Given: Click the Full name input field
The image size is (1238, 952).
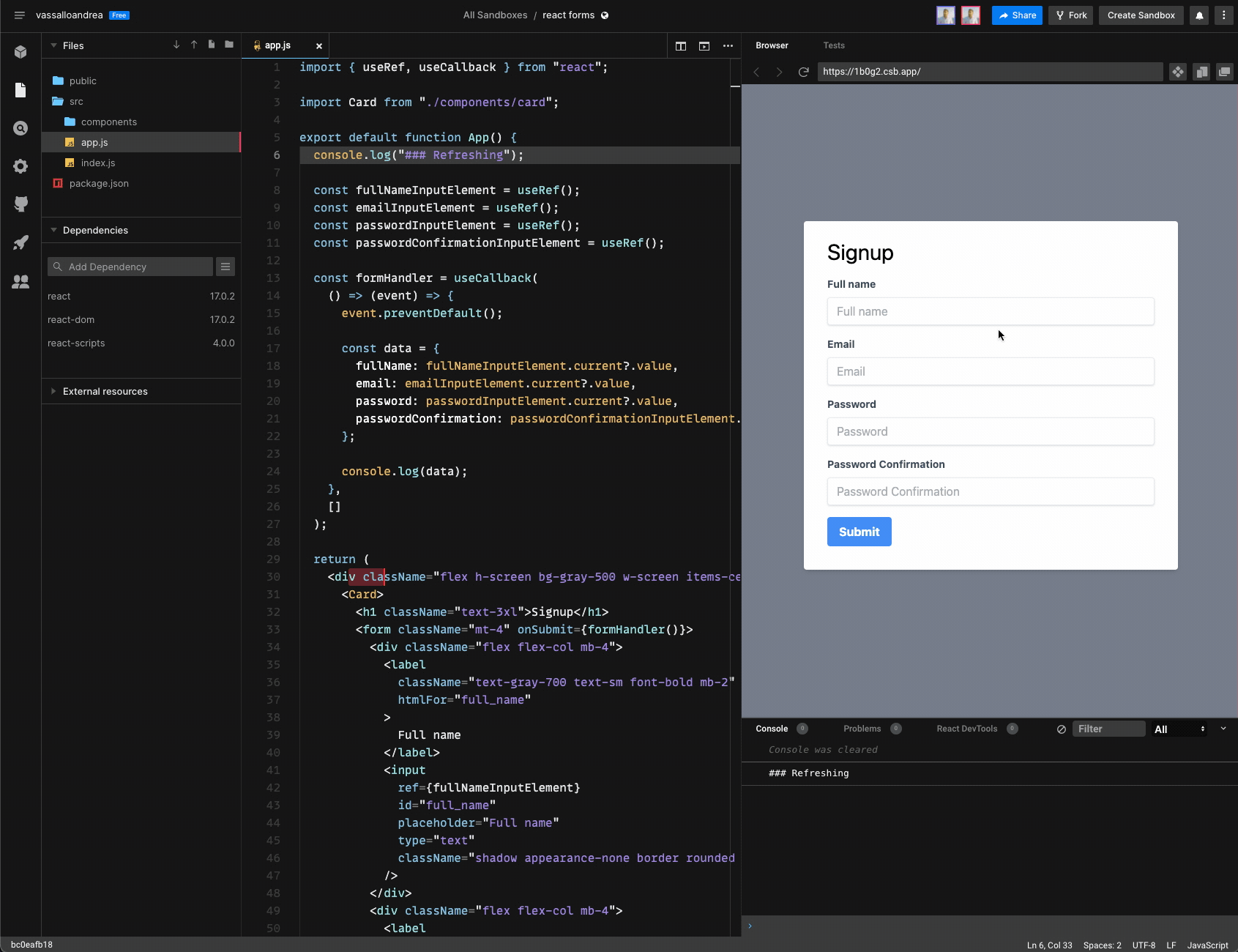Looking at the screenshot, I should pos(991,311).
